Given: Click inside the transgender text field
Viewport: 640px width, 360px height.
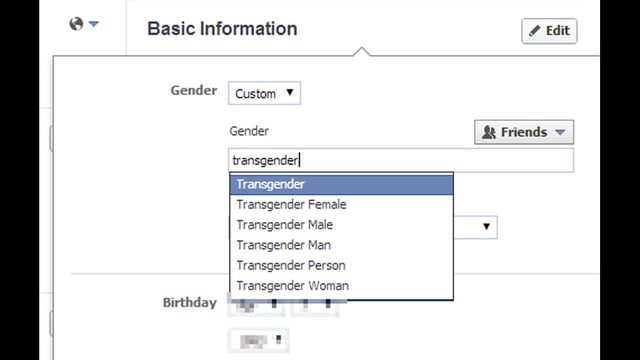Looking at the screenshot, I should coord(401,160).
